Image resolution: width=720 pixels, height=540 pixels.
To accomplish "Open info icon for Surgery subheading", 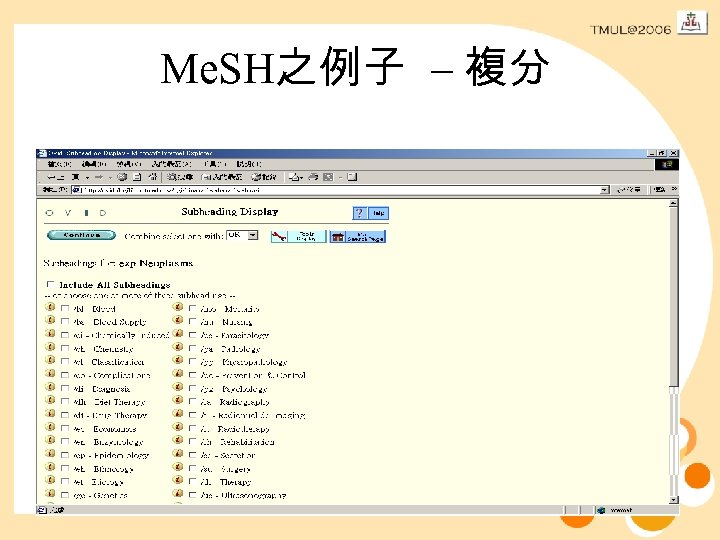I will 178,467.
